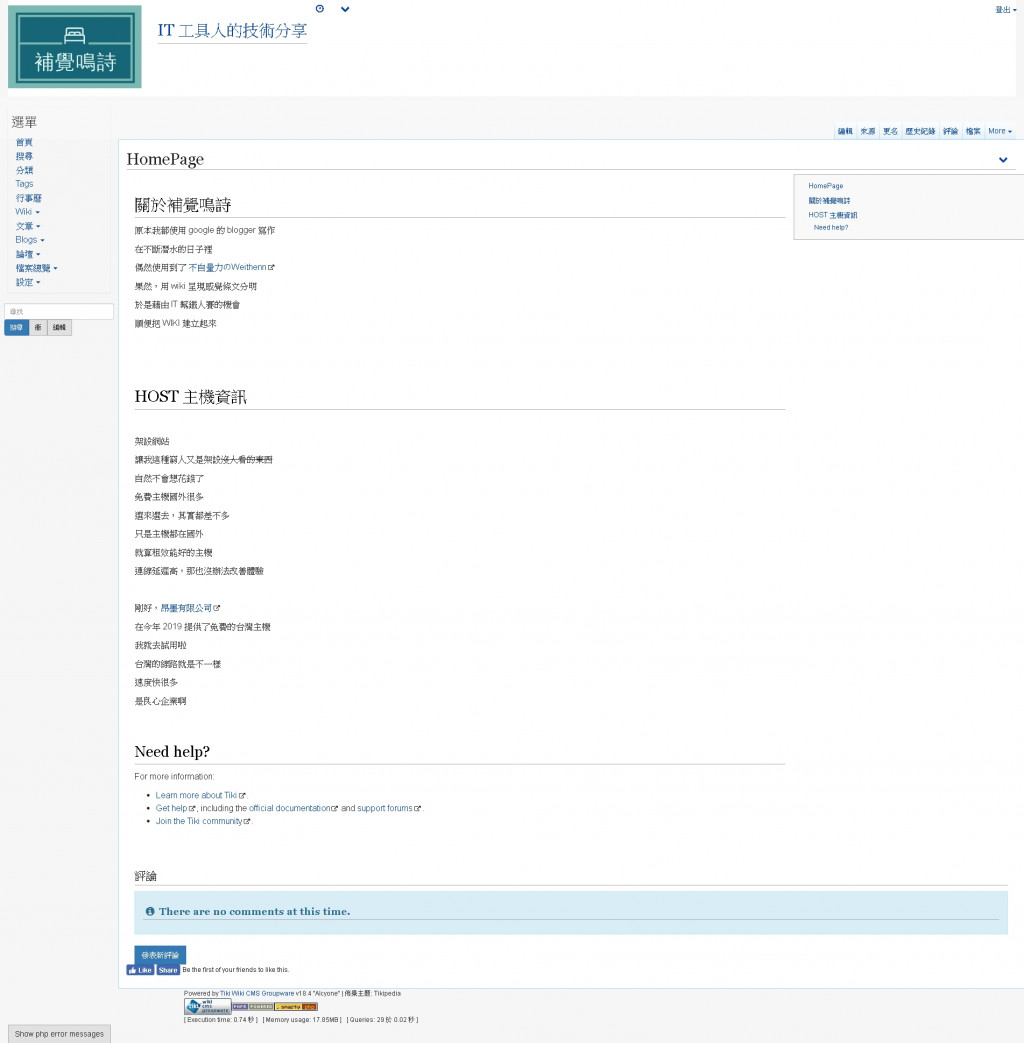Click the Facebook Like button
Image resolution: width=1024 pixels, height=1043 pixels.
point(140,970)
